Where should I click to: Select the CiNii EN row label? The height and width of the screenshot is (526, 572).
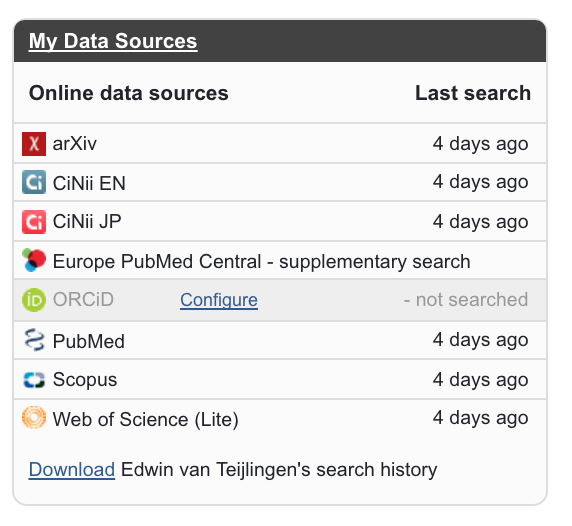pos(89,183)
